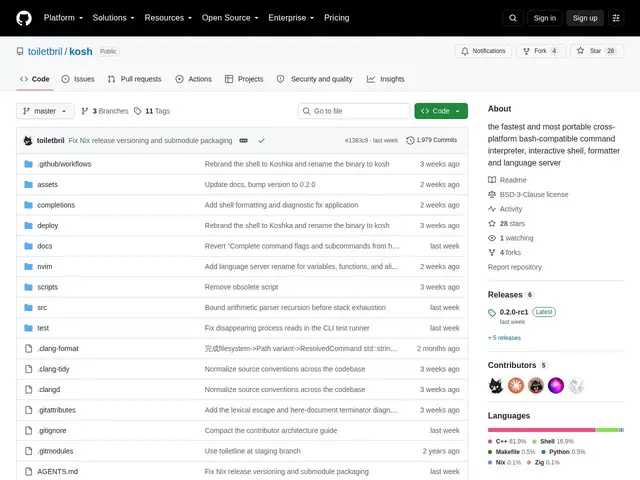
Task: Click the Shell segment of the languages bar
Action: [607, 430]
